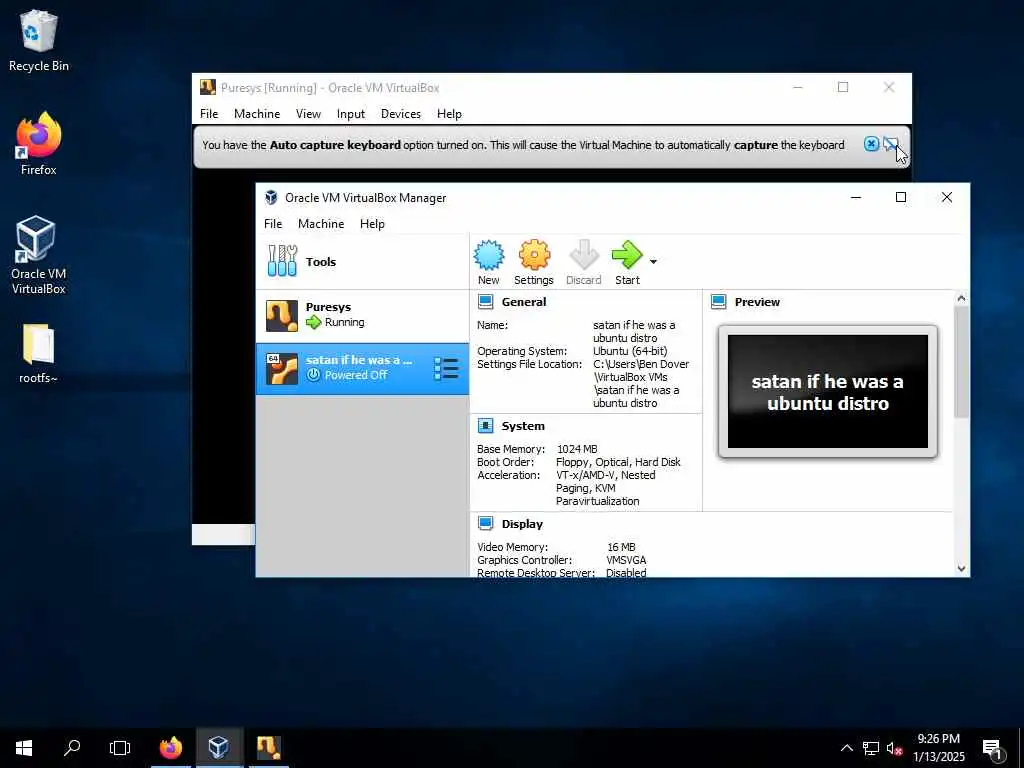This screenshot has height=768, width=1024.
Task: Minimize the VirtualBox Manager window
Action: click(856, 197)
